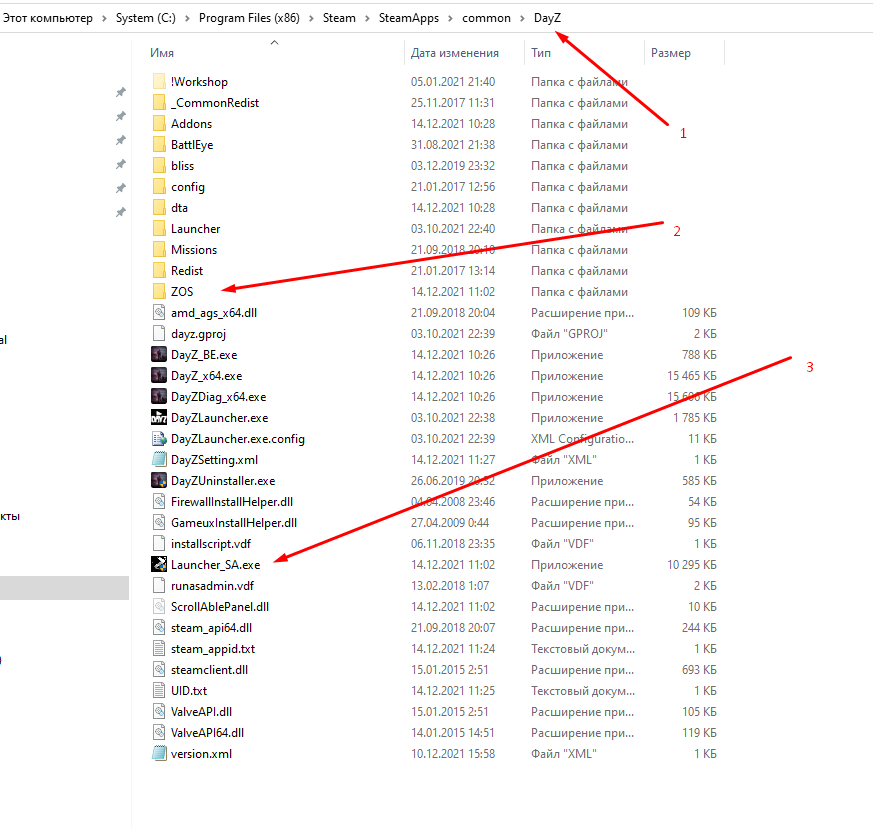Select the BattlEye folder icon
Image resolution: width=873 pixels, height=828 pixels.
click(159, 145)
